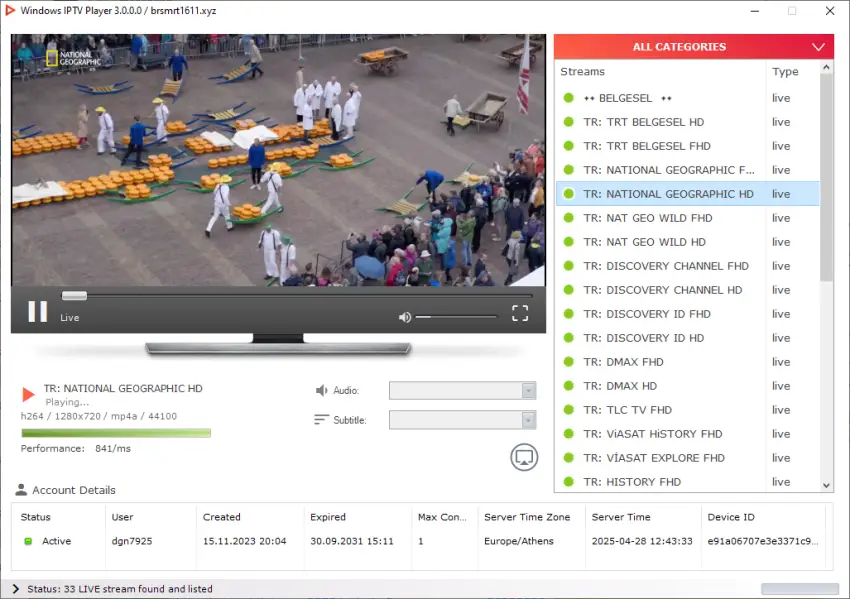
Task: Click green dot beside TR: HISTORY FHD
Action: pos(569,482)
